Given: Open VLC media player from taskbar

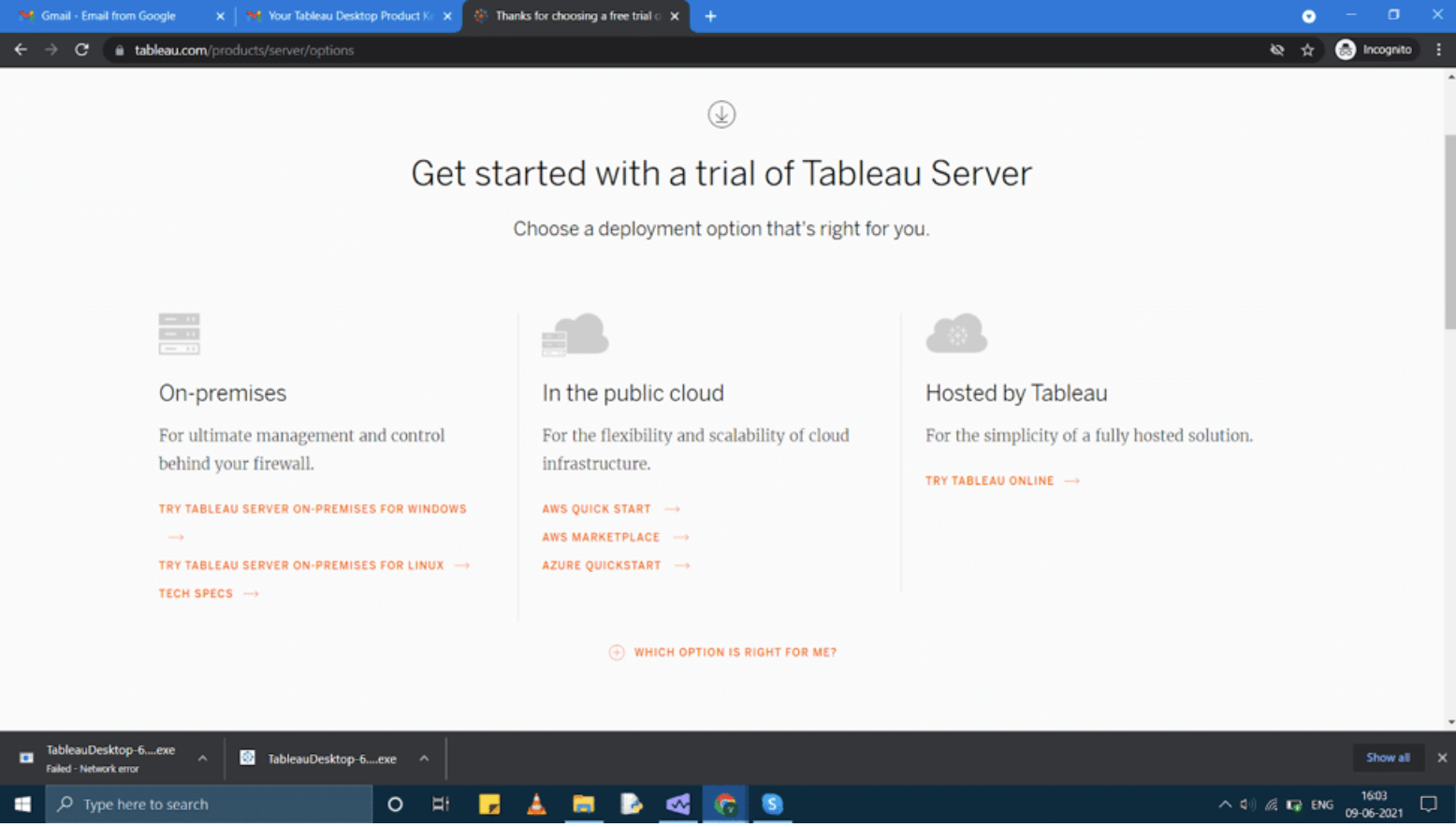Looking at the screenshot, I should (x=536, y=804).
